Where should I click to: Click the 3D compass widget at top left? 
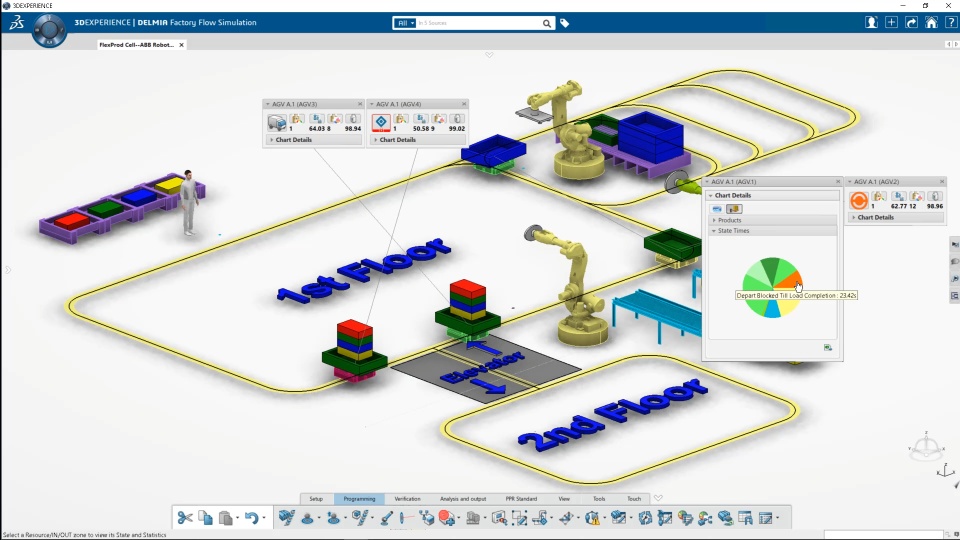point(50,29)
